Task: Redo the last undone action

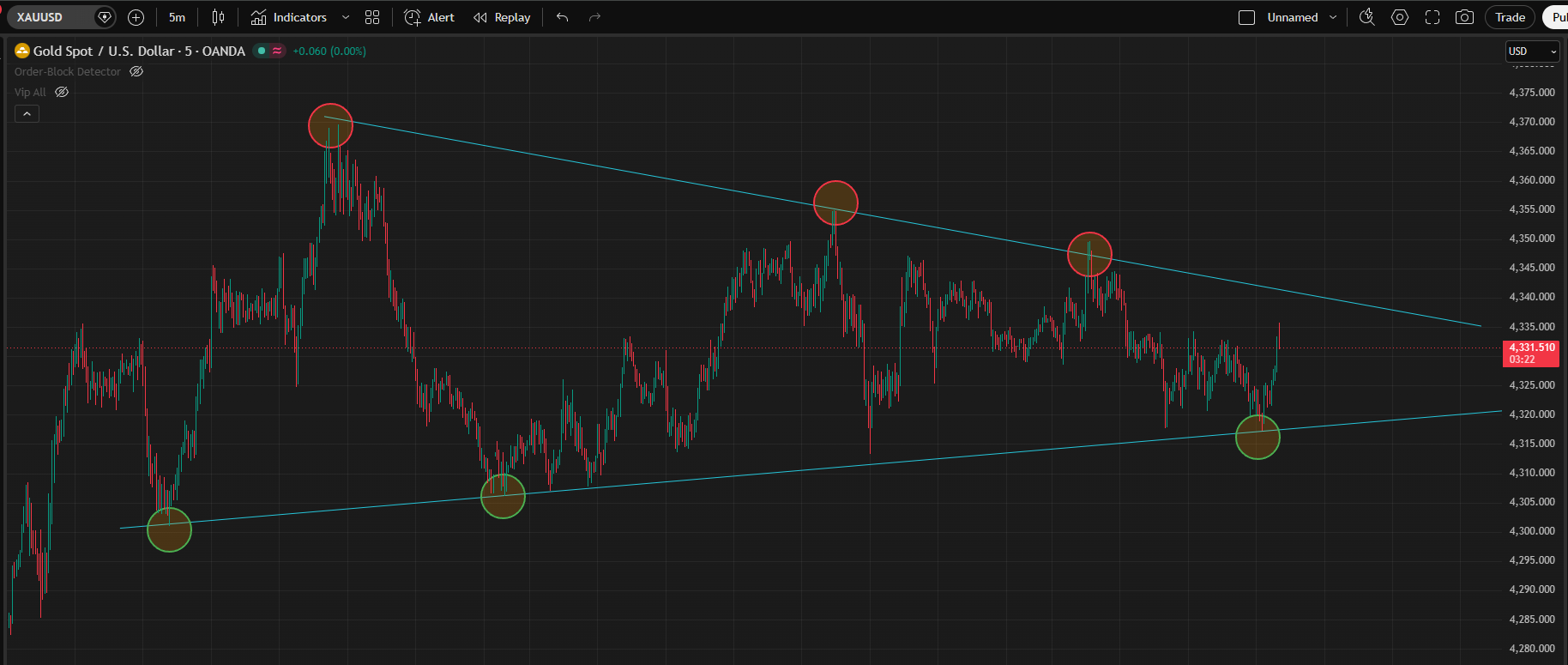Action: coord(594,17)
